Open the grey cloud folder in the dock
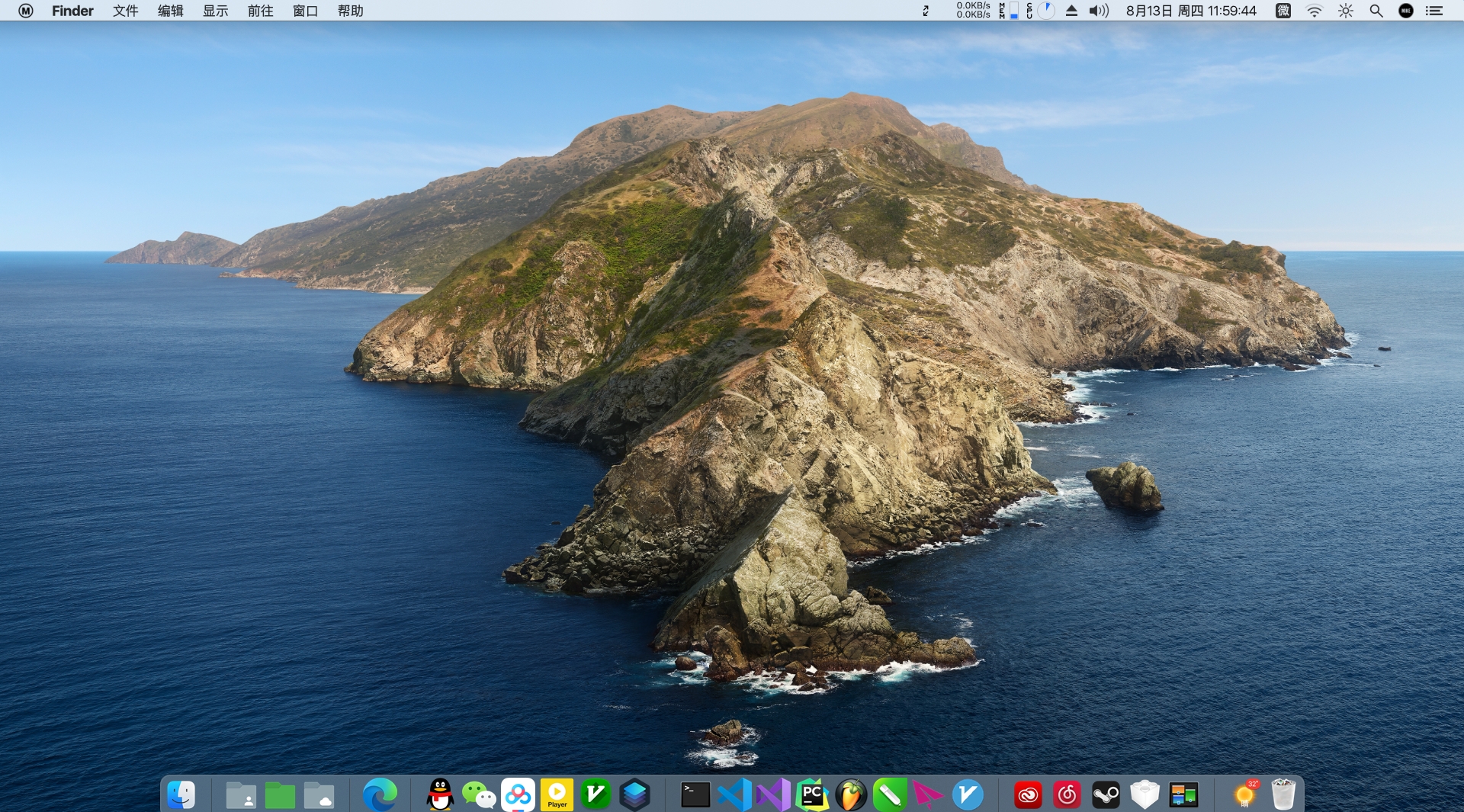Image resolution: width=1464 pixels, height=812 pixels. coord(319,795)
